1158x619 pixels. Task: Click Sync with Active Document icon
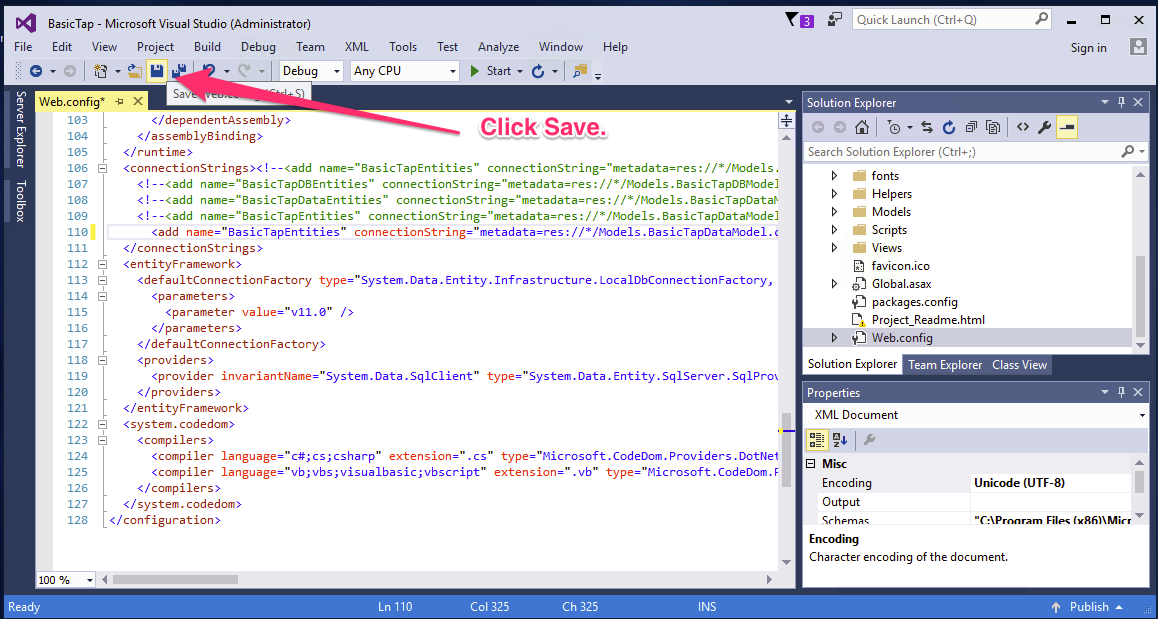[927, 127]
